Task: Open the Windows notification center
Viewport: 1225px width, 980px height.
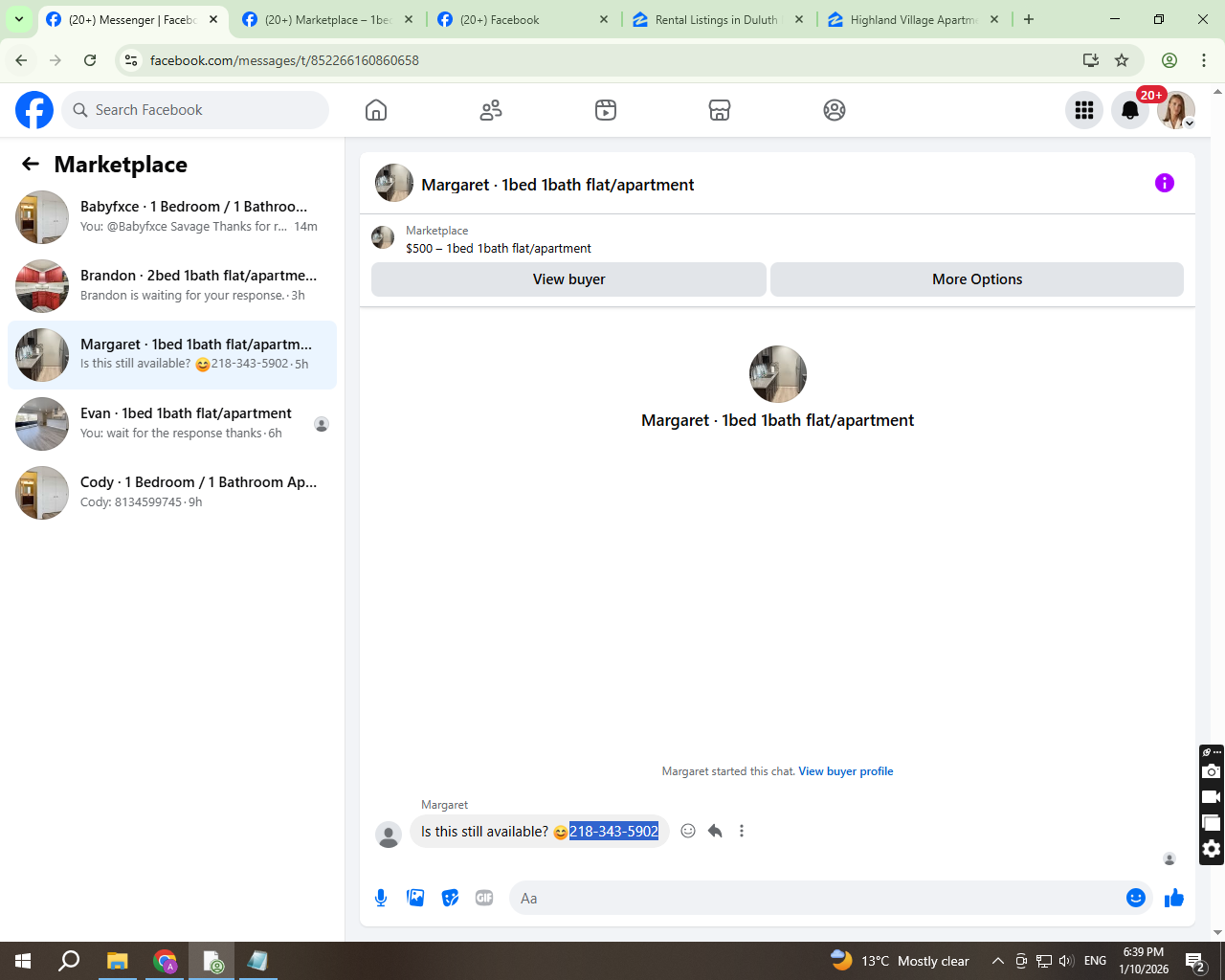Action: [1194, 961]
